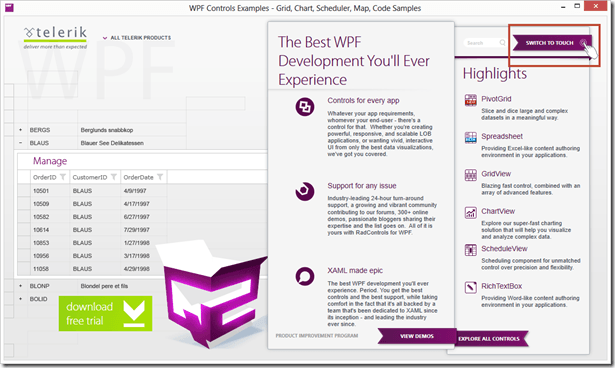Image resolution: width=615 pixels, height=368 pixels.
Task: Open the OrderDate column filter icon
Action: tap(160, 177)
